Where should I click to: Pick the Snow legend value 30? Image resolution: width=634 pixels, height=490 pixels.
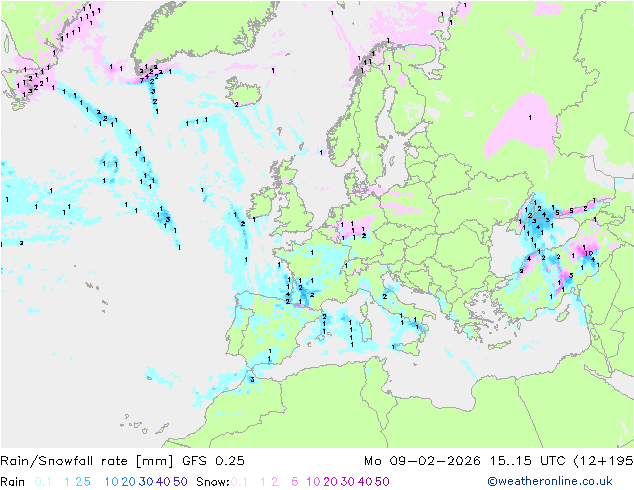[348, 482]
